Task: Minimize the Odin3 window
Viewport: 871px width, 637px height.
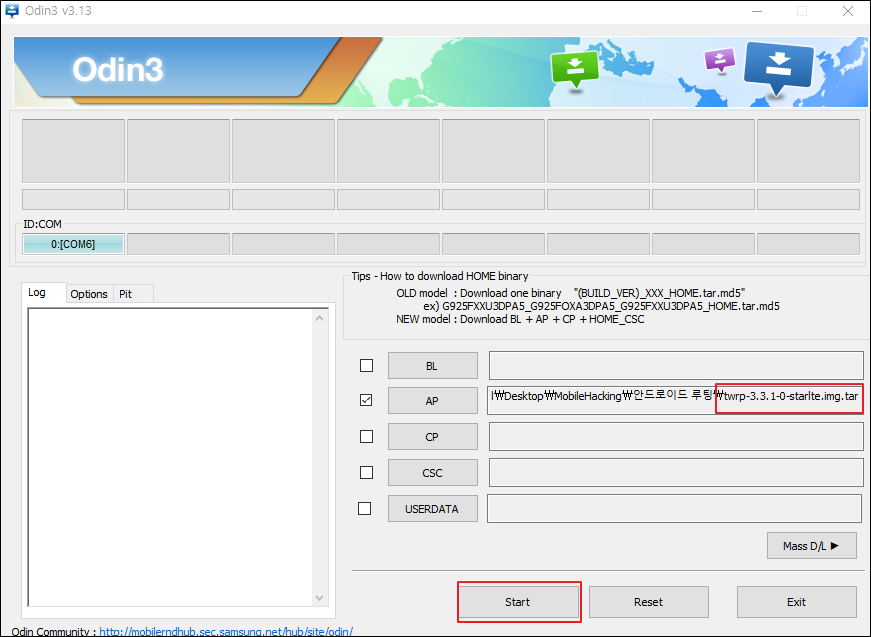Action: pyautogui.click(x=757, y=11)
